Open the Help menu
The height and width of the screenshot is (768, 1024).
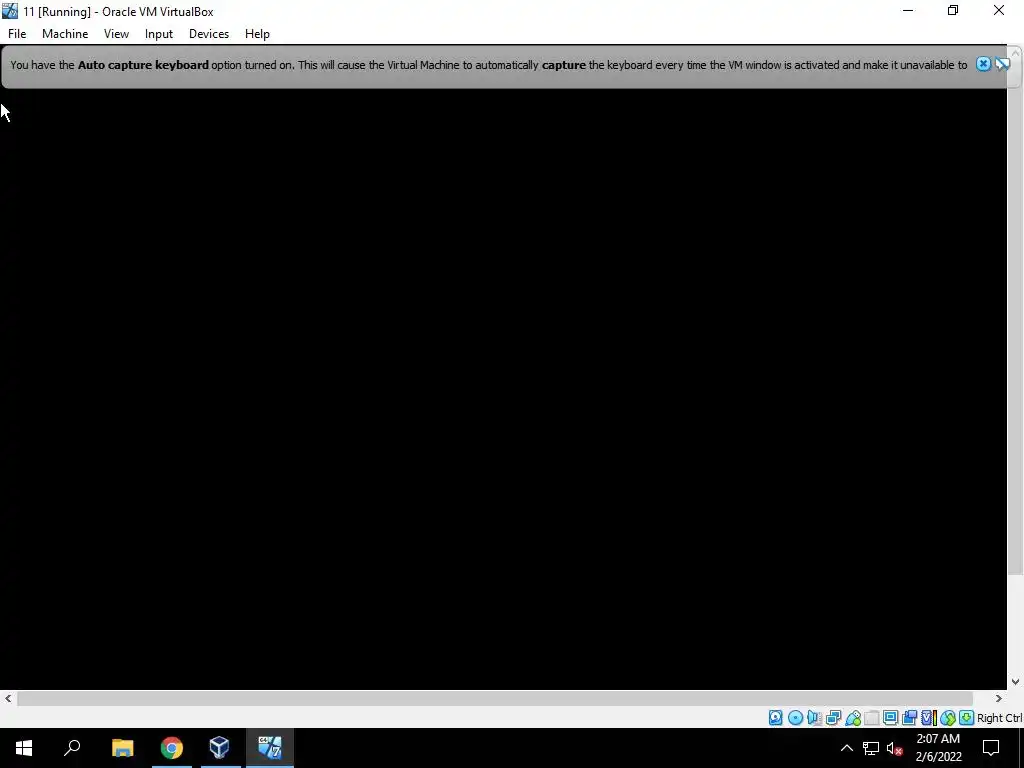[257, 34]
